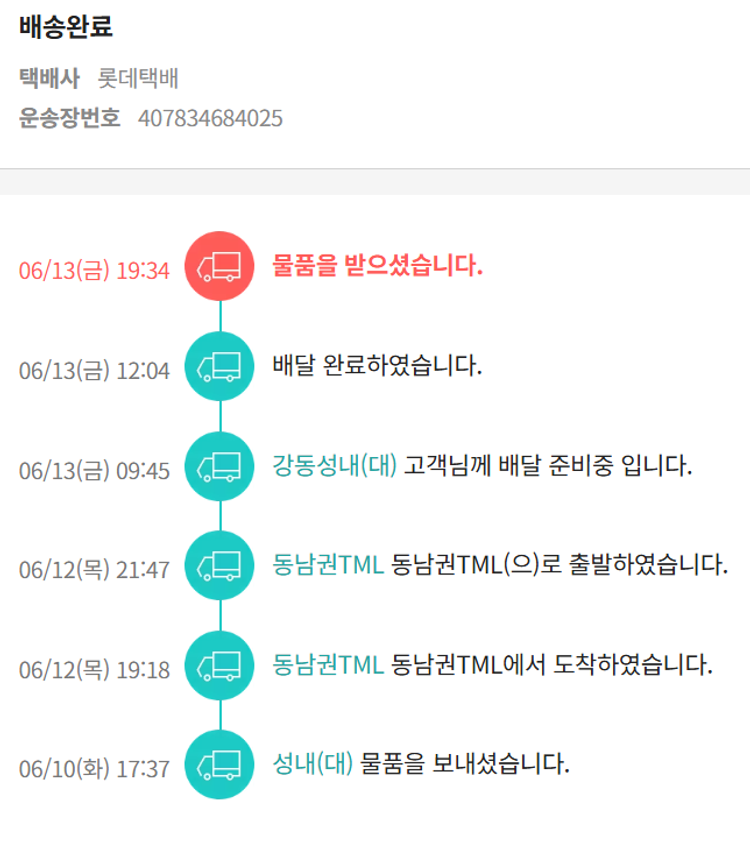Select the 06/13(금) 19:34 timestamp

94,270
